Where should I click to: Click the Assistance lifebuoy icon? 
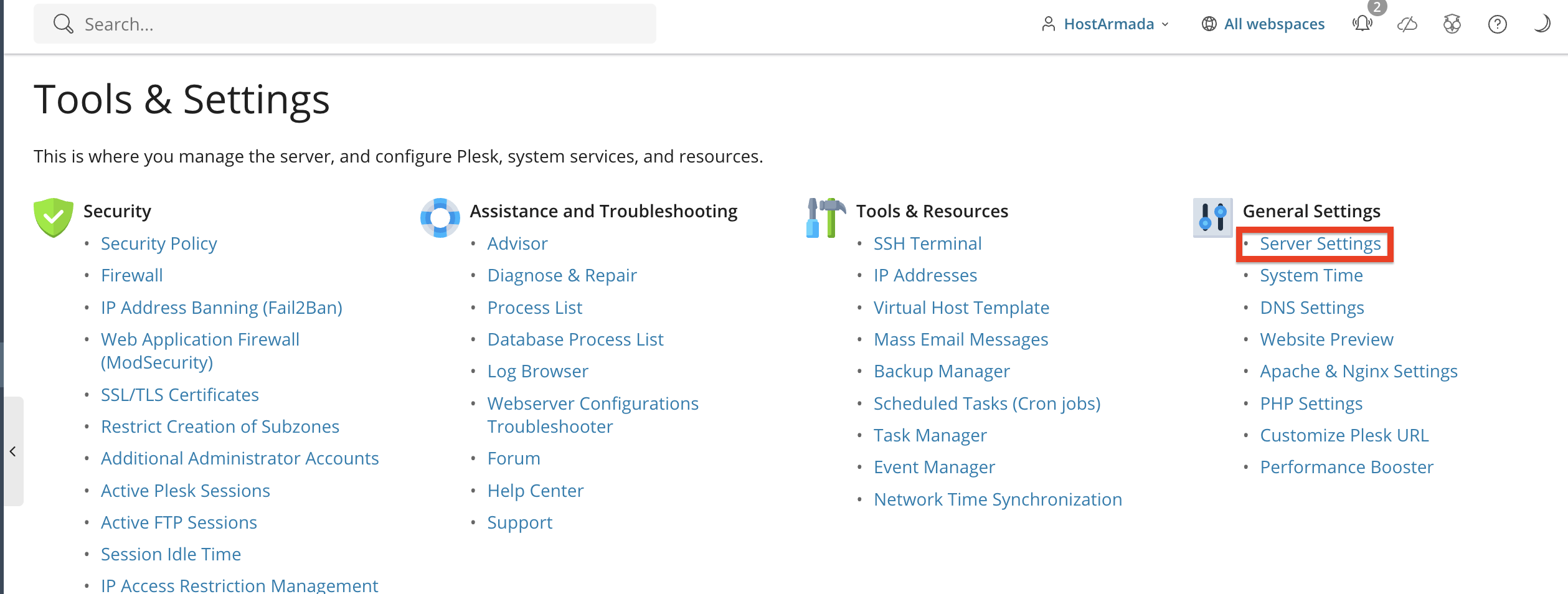pos(440,217)
